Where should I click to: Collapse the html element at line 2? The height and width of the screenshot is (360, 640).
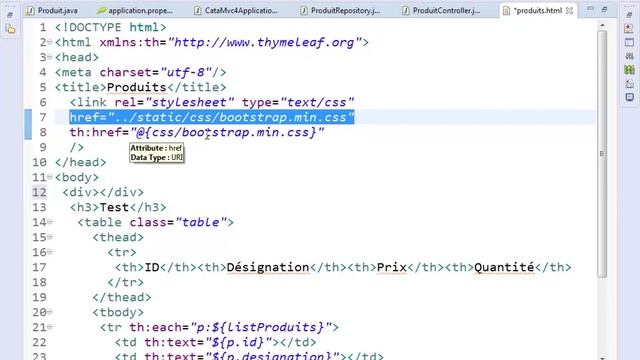pyautogui.click(x=50, y=42)
